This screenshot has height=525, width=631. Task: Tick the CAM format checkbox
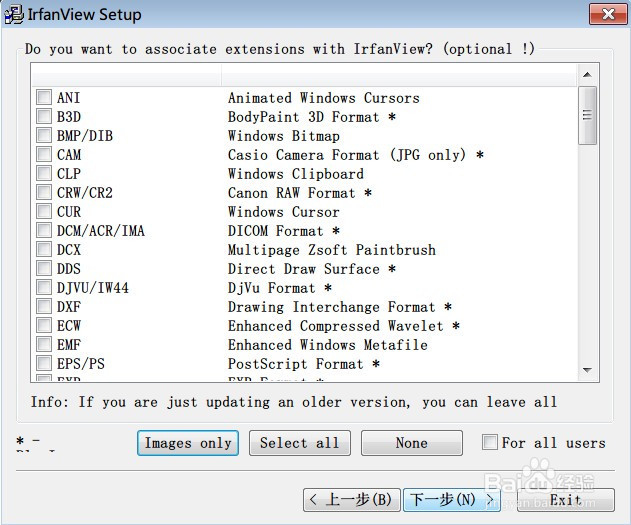click(x=44, y=154)
